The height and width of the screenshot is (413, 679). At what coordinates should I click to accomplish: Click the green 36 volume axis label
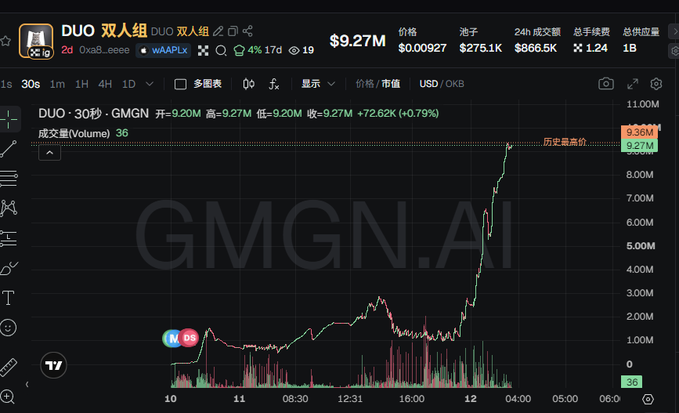632,382
